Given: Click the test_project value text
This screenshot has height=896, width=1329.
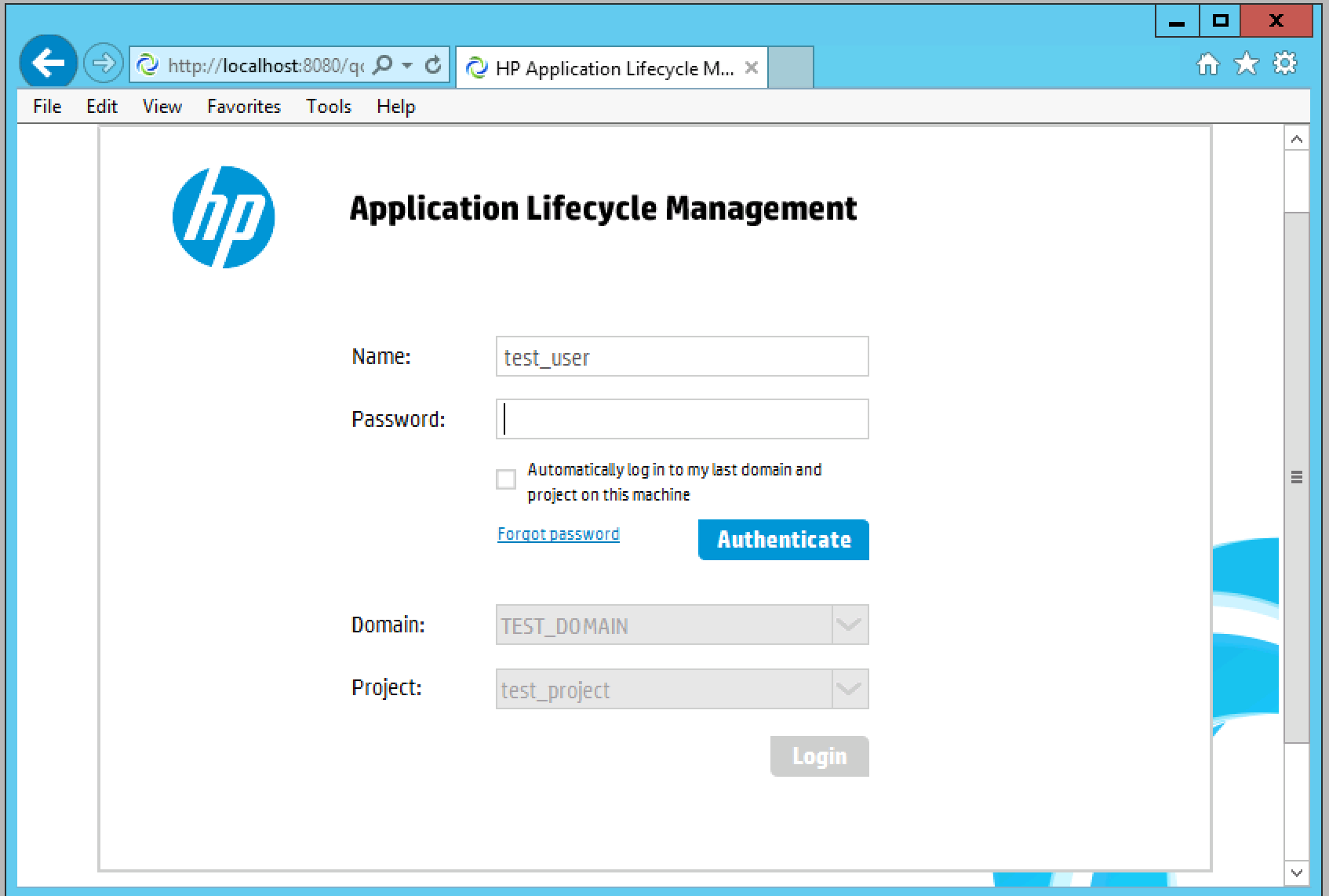Looking at the screenshot, I should coord(555,690).
